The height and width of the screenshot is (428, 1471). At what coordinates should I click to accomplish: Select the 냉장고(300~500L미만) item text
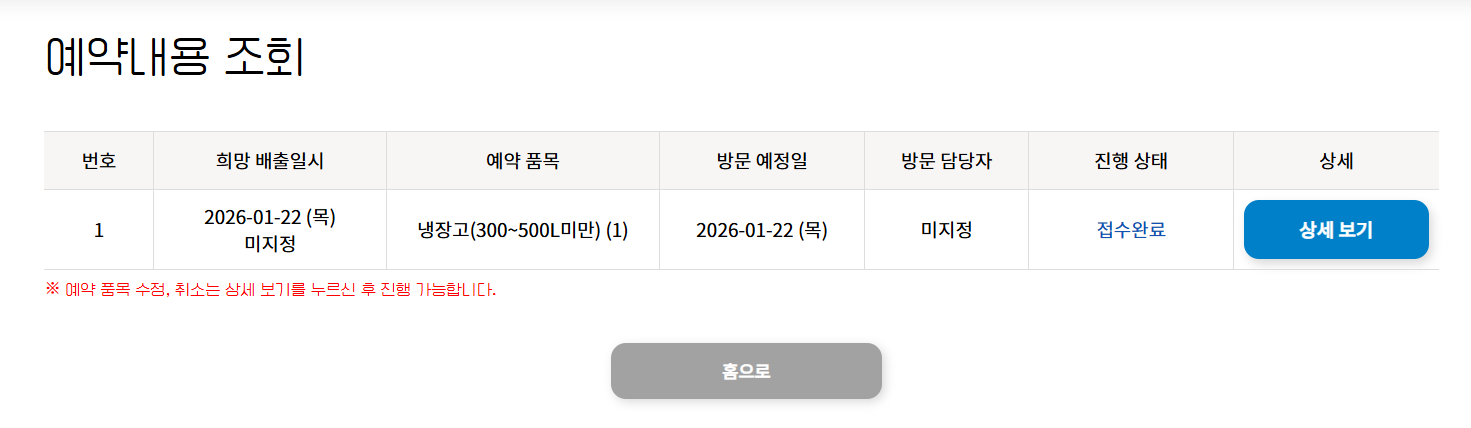click(509, 230)
